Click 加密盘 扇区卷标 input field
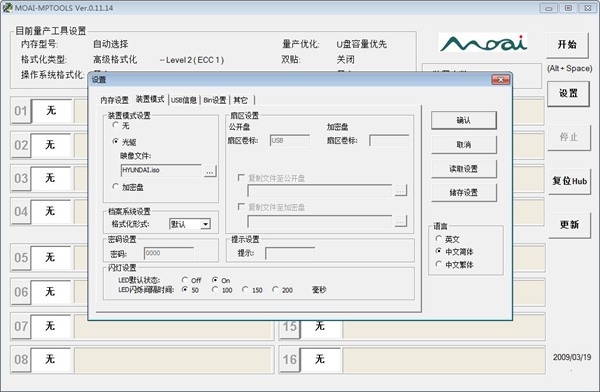Screen dimensions: 600x392 point(389,140)
